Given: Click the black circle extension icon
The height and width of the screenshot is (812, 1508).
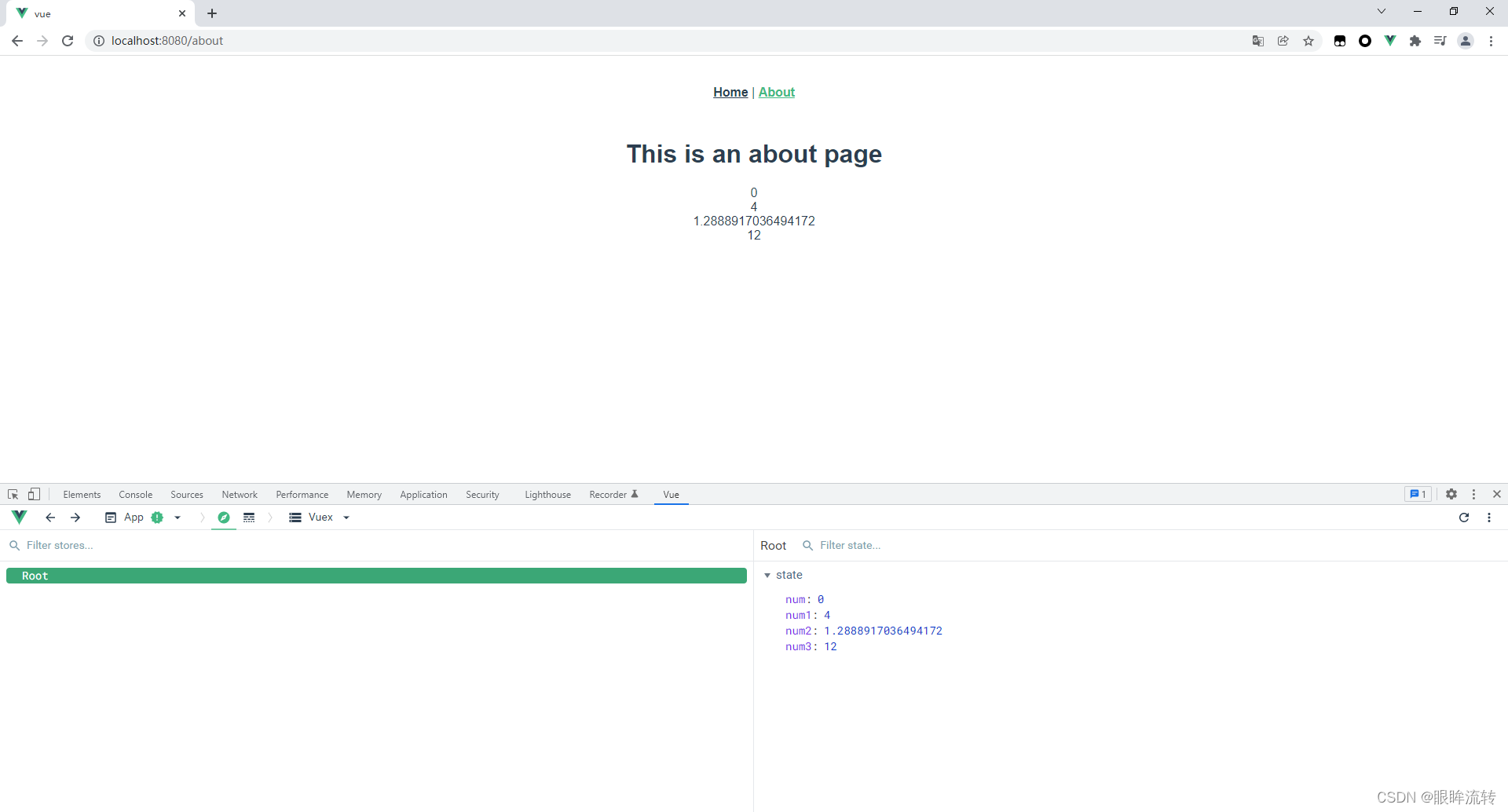Looking at the screenshot, I should click(x=1365, y=41).
